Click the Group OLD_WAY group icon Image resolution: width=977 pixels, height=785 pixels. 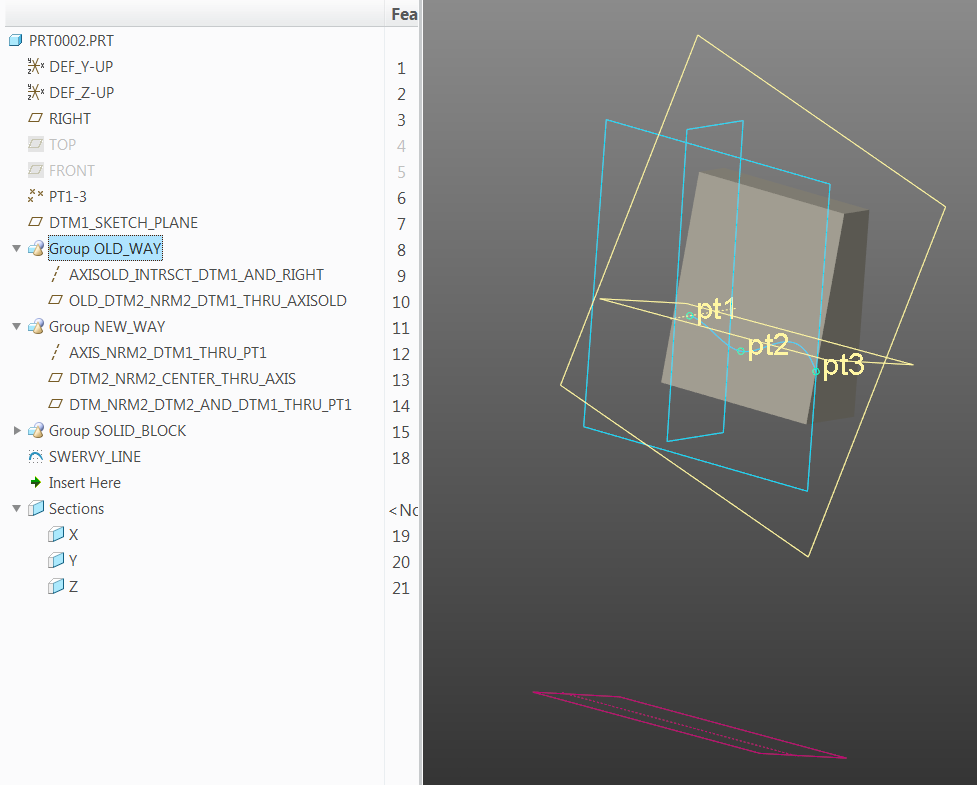(36, 249)
